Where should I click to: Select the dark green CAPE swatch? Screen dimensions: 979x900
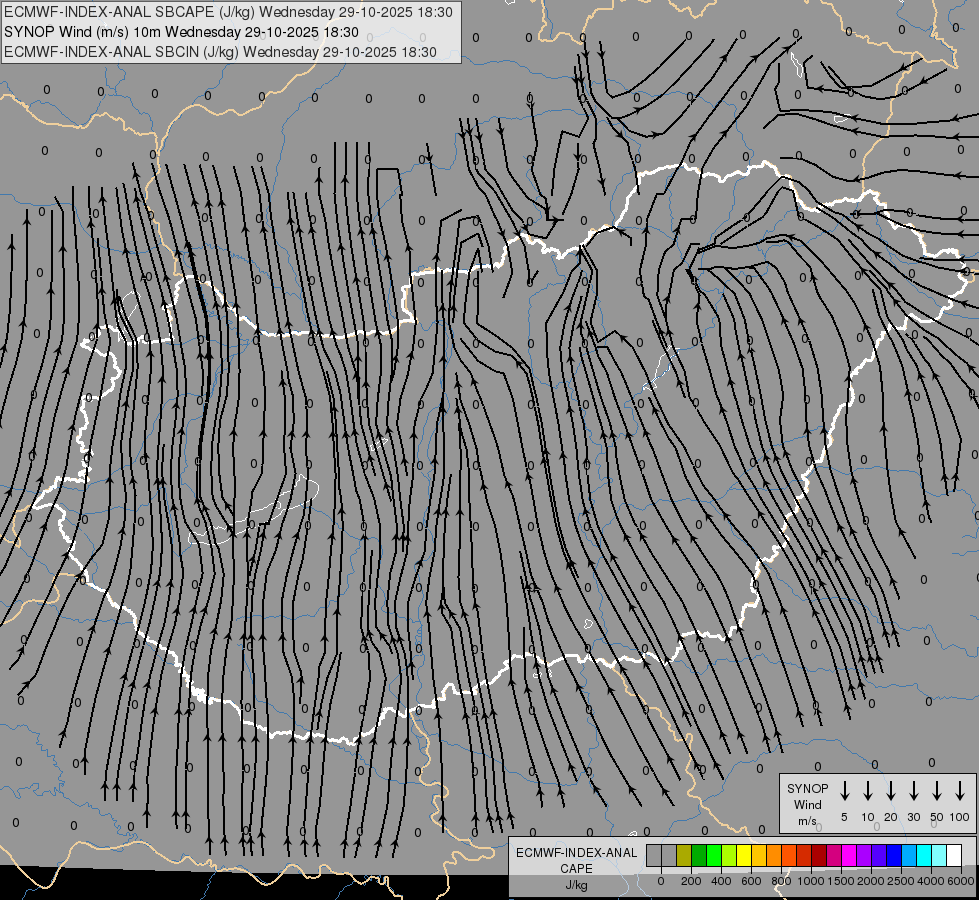(x=699, y=855)
